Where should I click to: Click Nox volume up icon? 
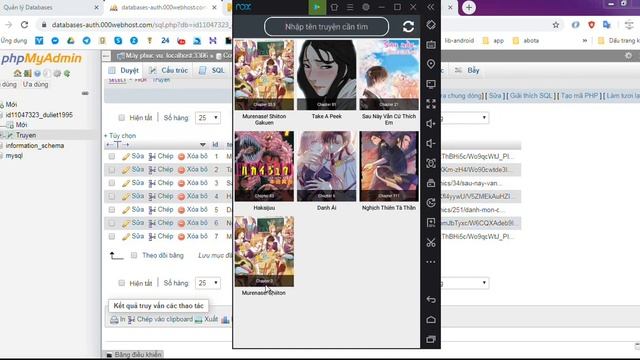pos(431,124)
